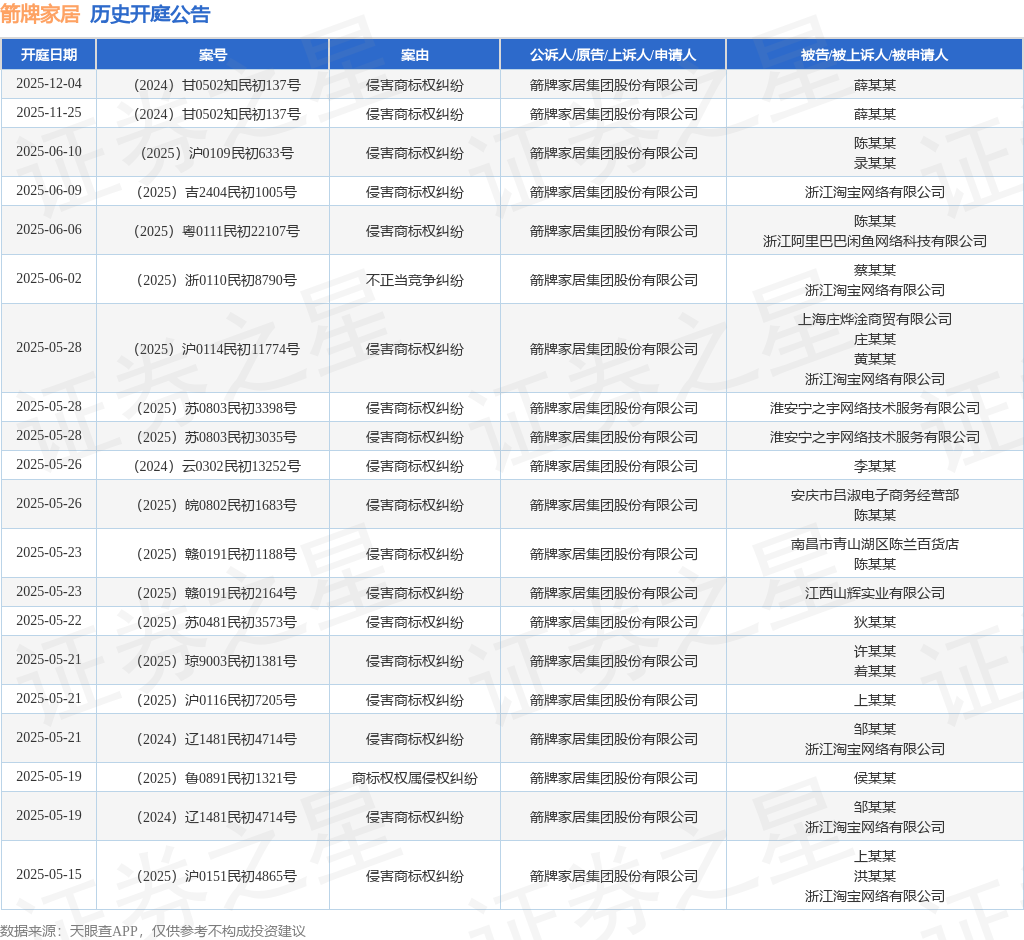Click defendant 李某某
Screen dimensions: 1024x940
coord(874,466)
